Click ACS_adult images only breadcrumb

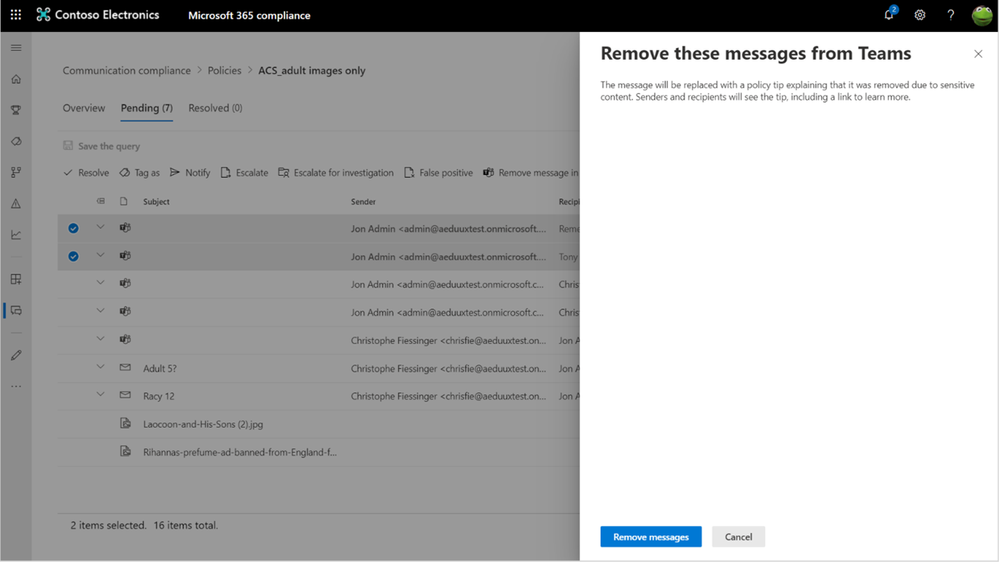click(x=312, y=70)
